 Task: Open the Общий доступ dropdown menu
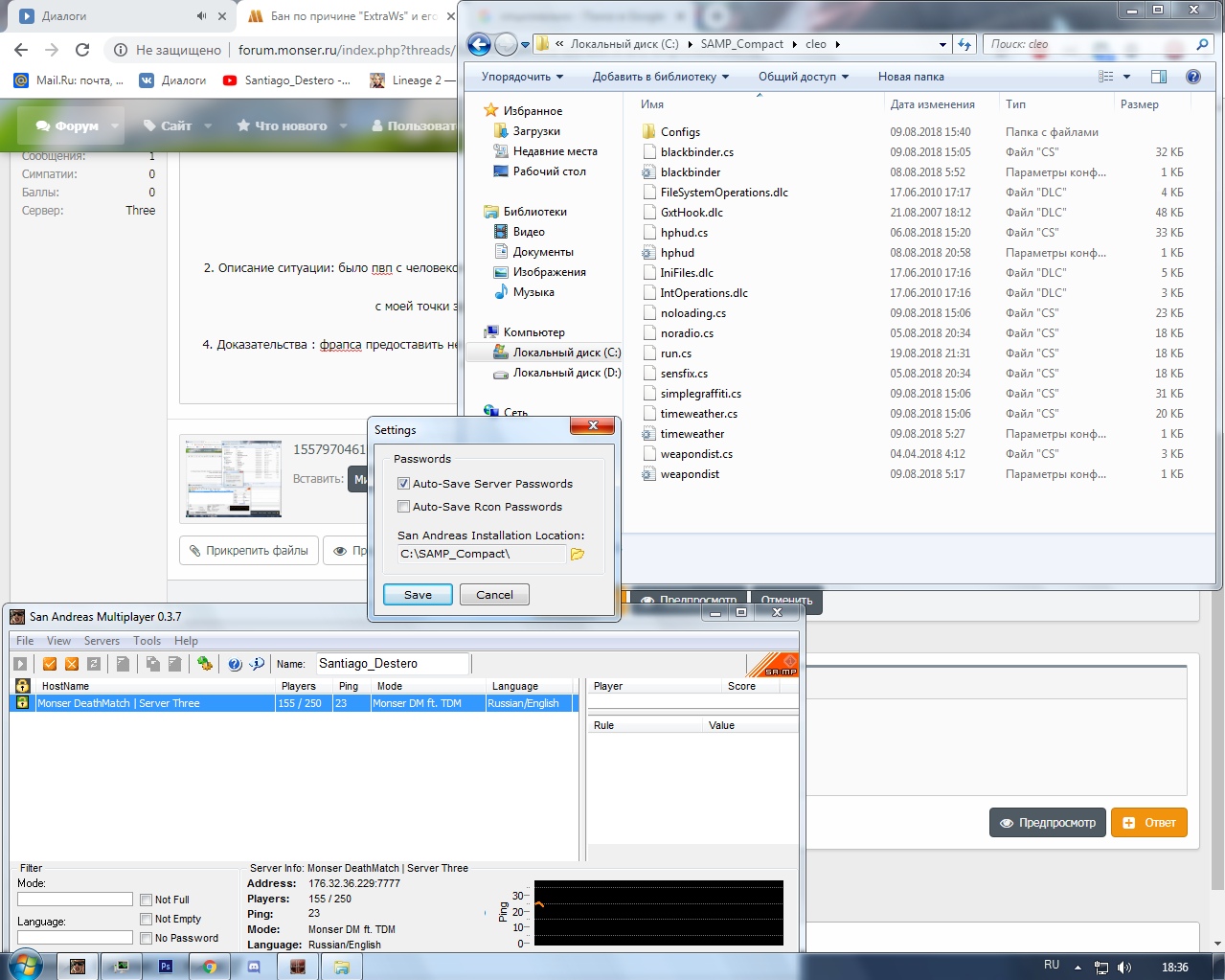(x=803, y=77)
